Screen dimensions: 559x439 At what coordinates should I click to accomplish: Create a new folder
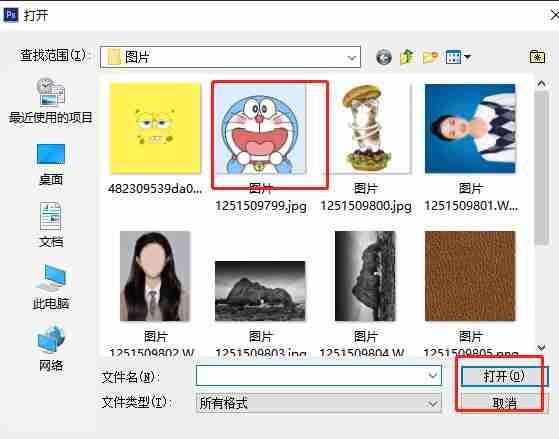tap(430, 57)
